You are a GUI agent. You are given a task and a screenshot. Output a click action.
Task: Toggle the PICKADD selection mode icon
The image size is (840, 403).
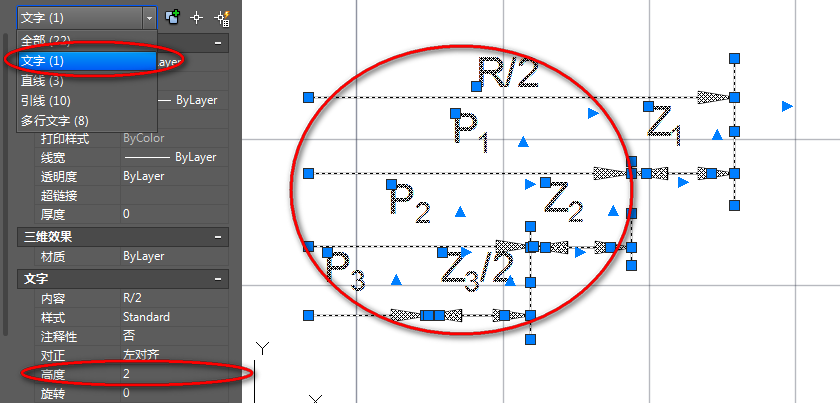(x=172, y=17)
